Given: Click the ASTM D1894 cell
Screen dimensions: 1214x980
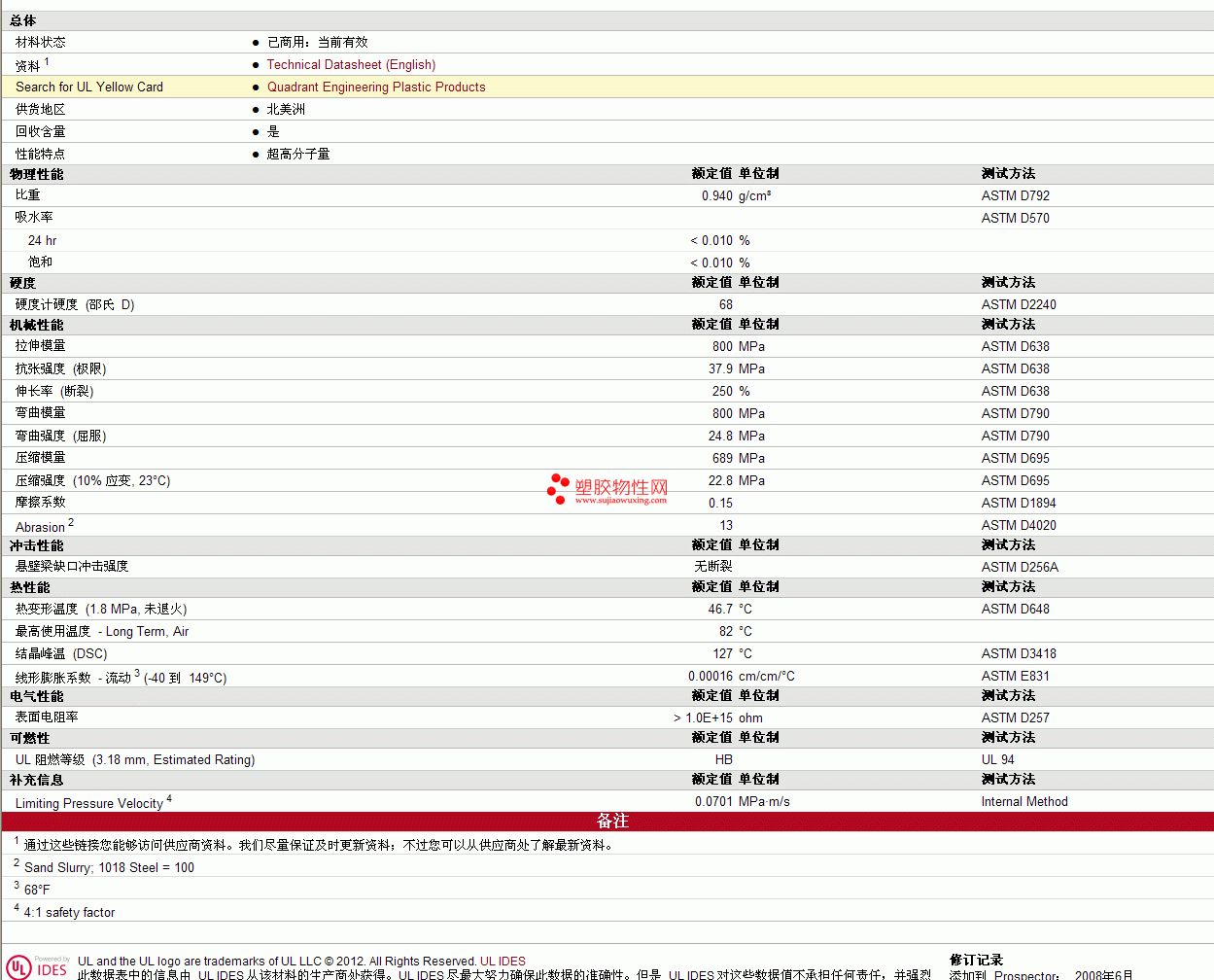Looking at the screenshot, I should pyautogui.click(x=1019, y=503).
